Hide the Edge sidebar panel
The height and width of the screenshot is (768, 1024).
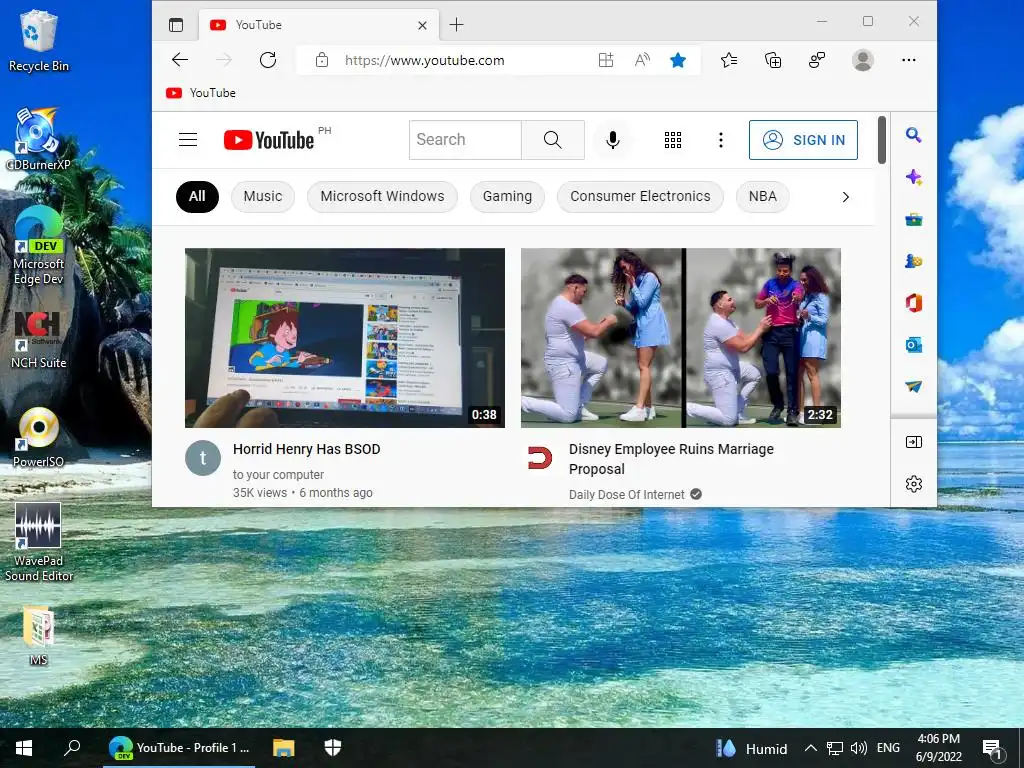914,442
